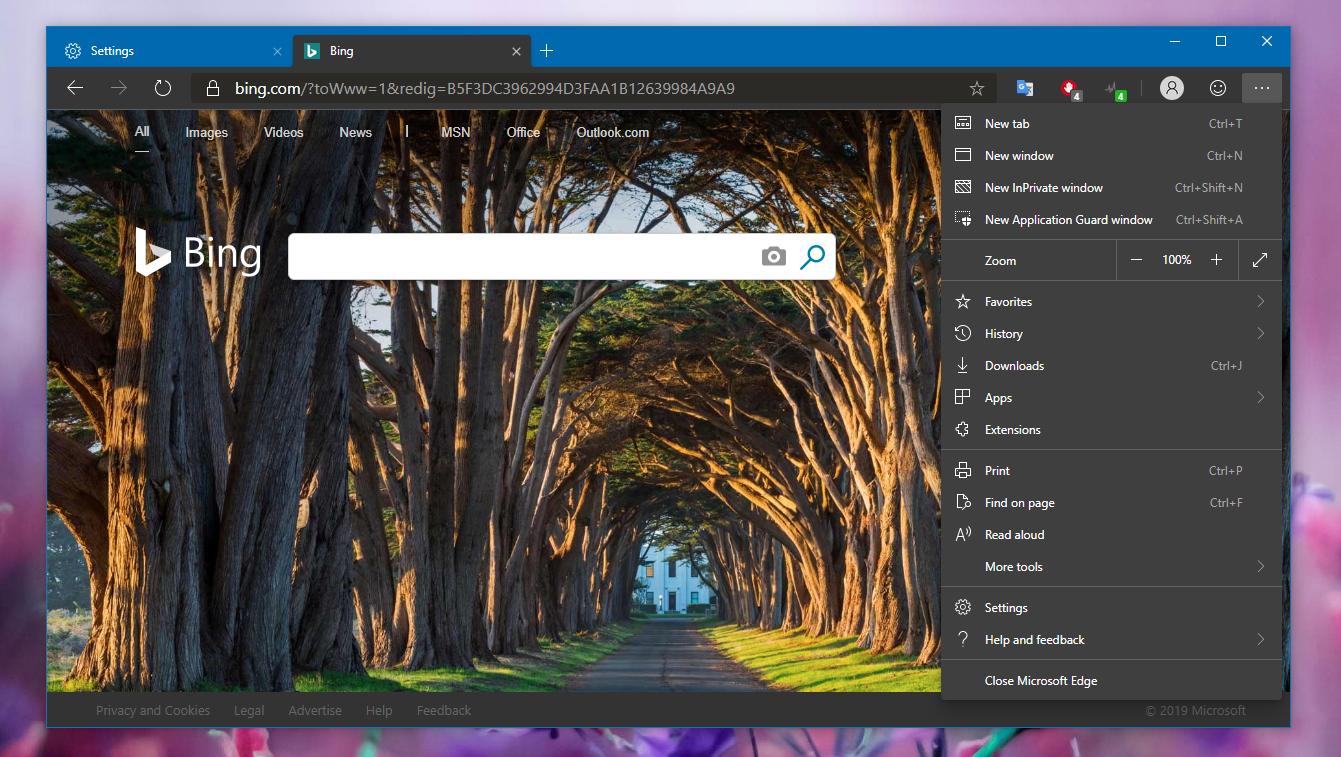Open the Outlook.com link

click(x=612, y=132)
